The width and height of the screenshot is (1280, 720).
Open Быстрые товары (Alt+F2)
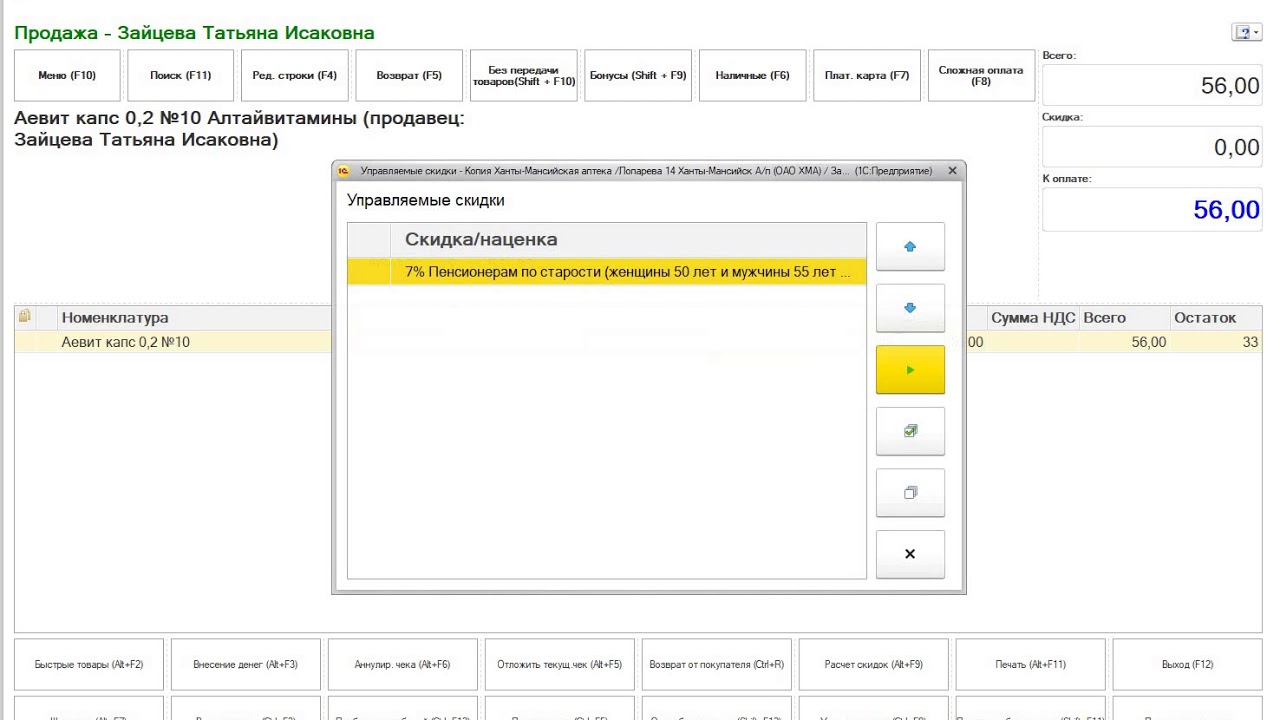89,665
